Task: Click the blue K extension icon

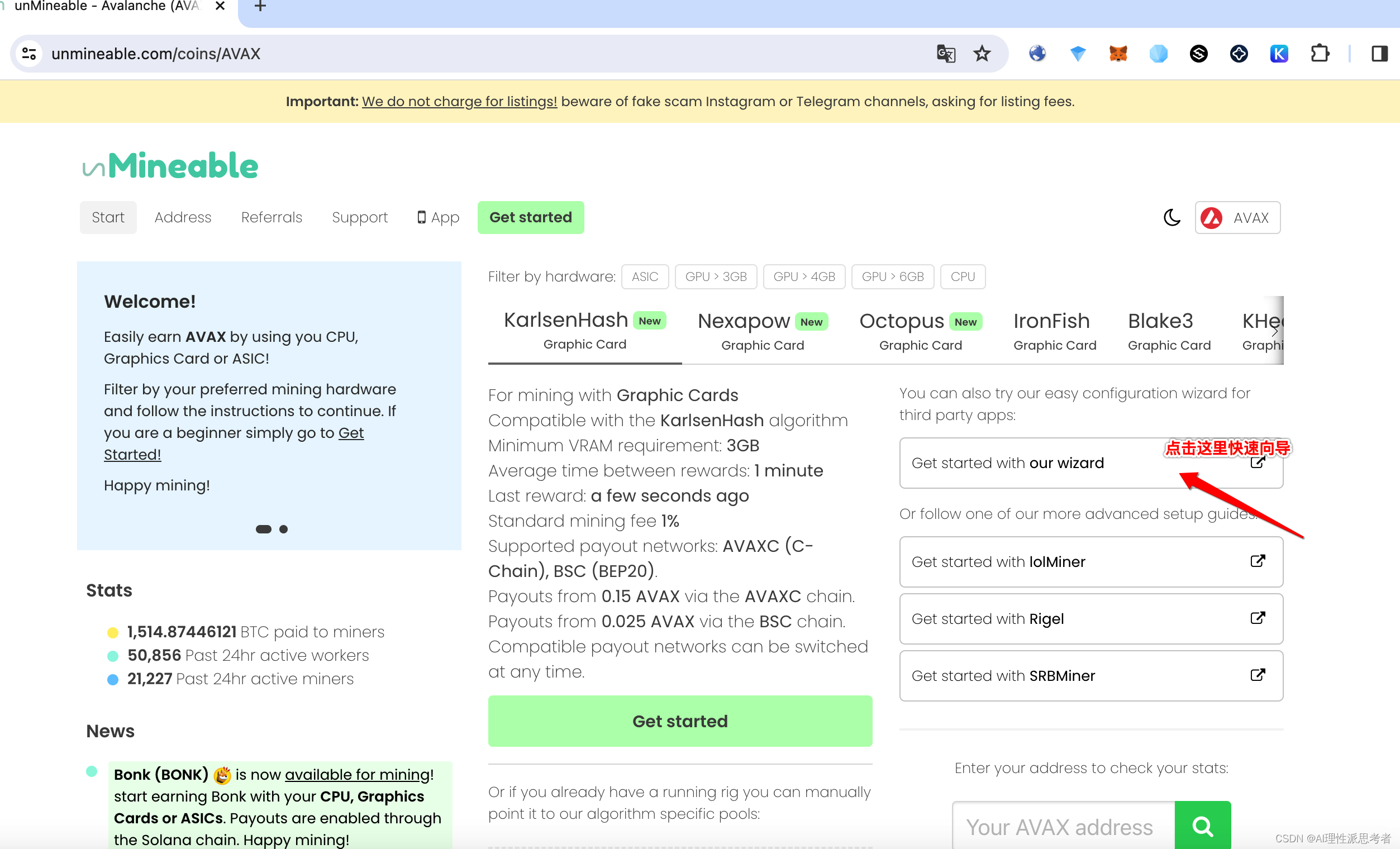Action: click(x=1278, y=54)
